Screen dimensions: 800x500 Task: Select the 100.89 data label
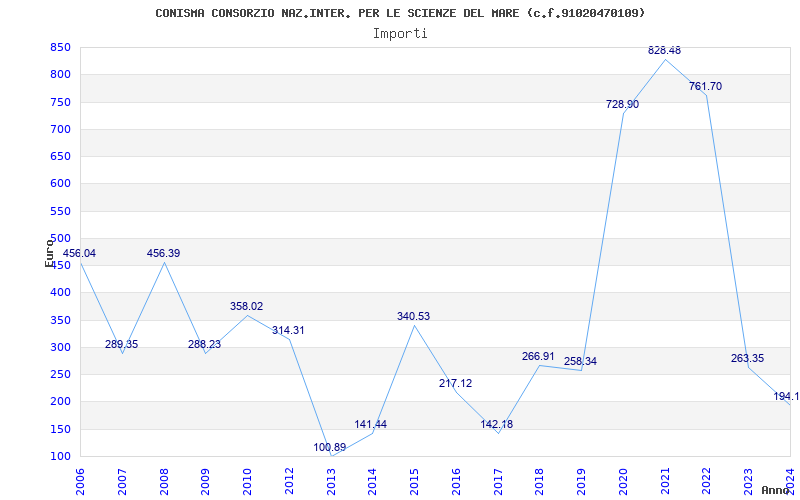tap(330, 447)
